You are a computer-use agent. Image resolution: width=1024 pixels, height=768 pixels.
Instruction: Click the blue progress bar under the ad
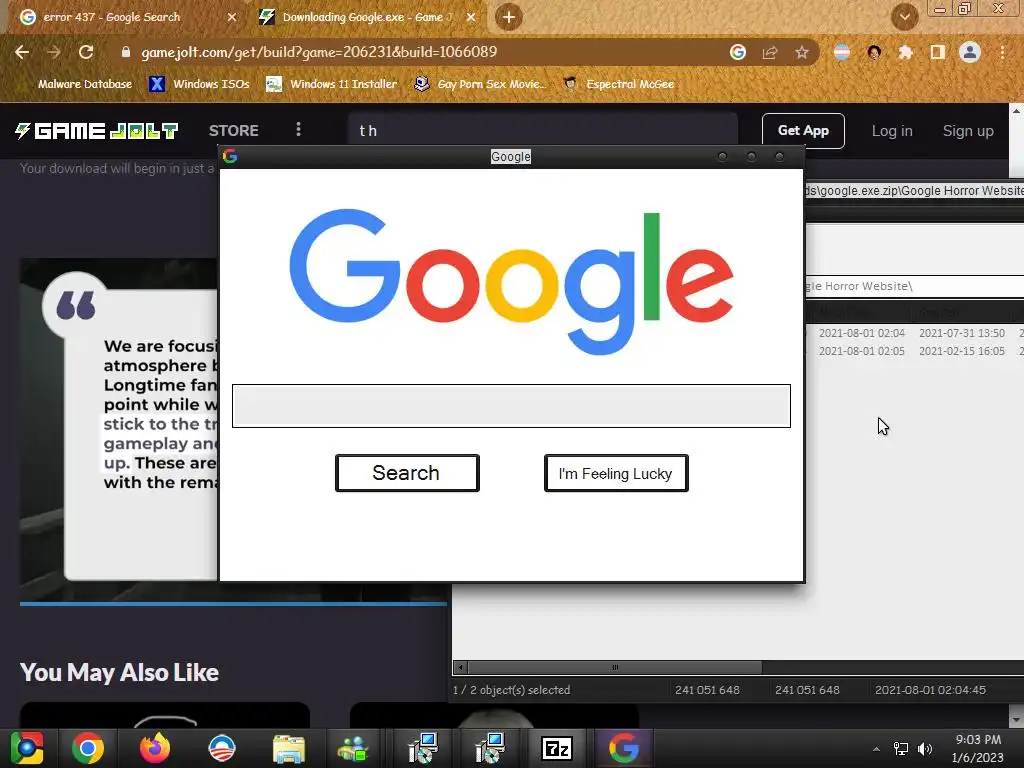click(233, 604)
